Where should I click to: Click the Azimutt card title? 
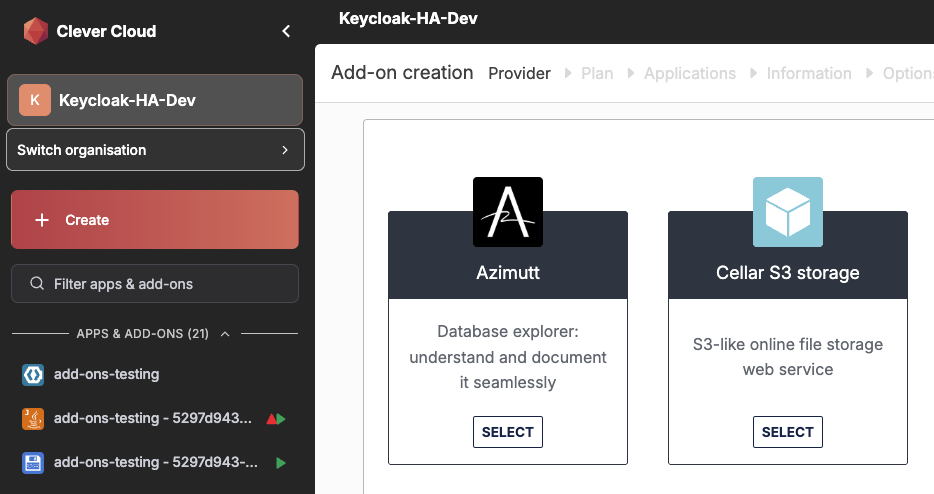click(x=508, y=272)
